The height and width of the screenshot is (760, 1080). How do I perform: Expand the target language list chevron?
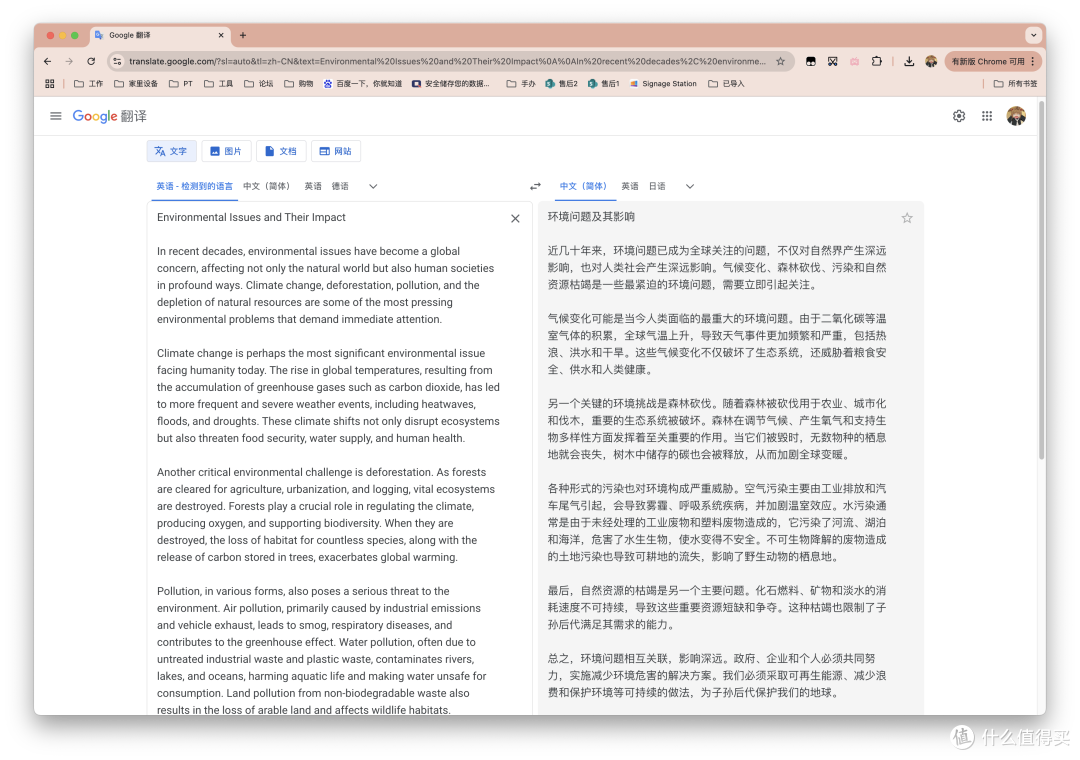689,186
